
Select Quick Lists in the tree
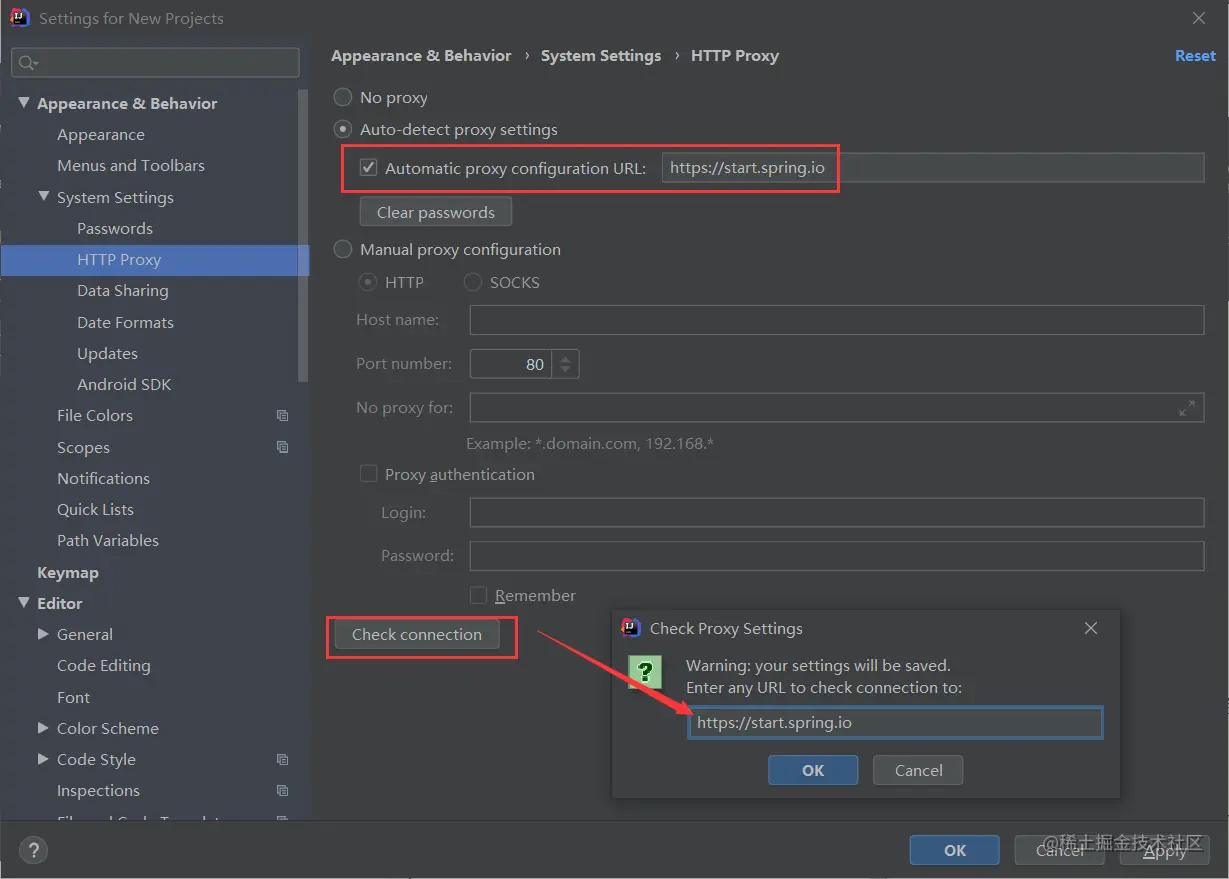95,509
